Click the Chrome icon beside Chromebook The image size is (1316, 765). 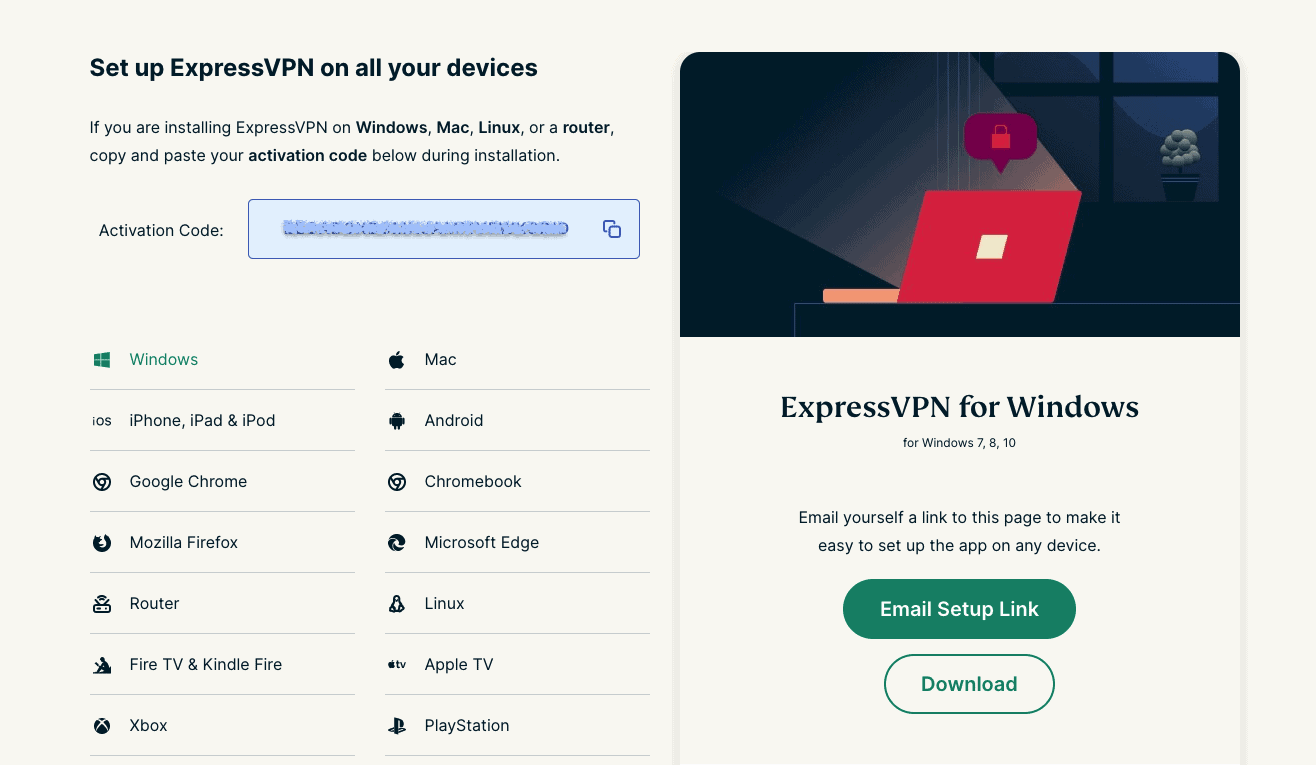[397, 482]
